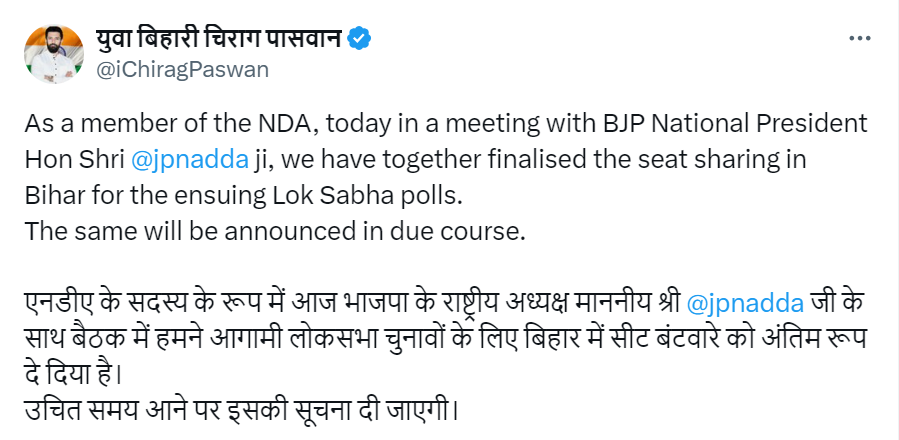Click the phrase "BJP National President"
This screenshot has height=440, width=899.
tap(739, 124)
